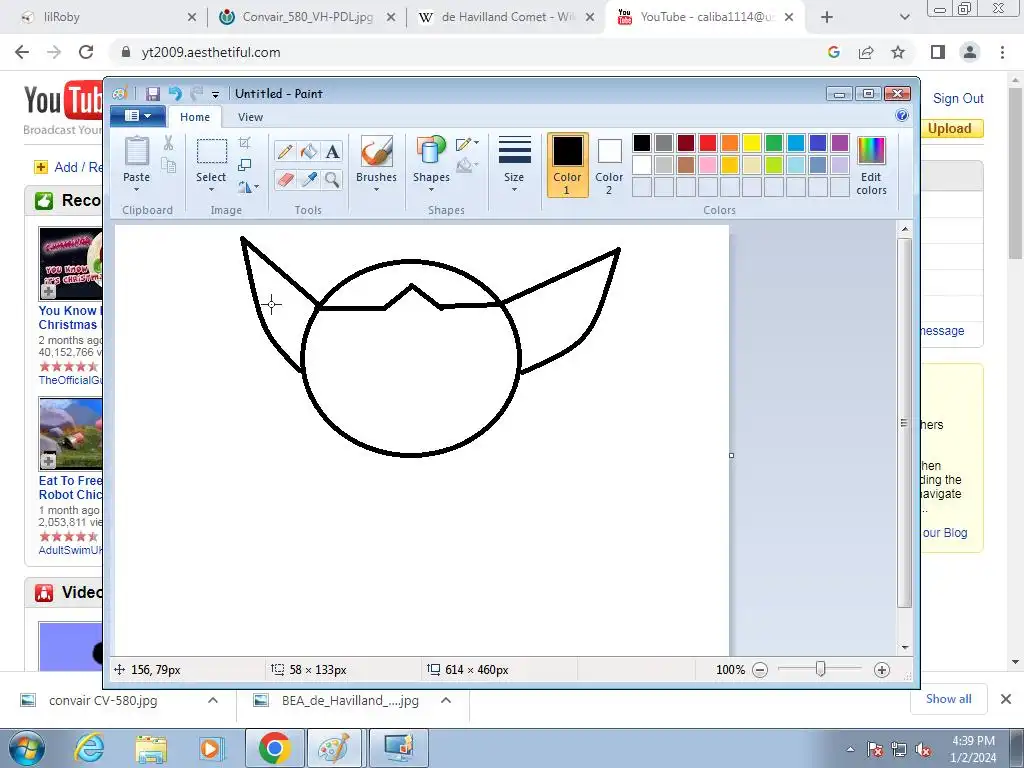Select the Eraser tool

285,179
